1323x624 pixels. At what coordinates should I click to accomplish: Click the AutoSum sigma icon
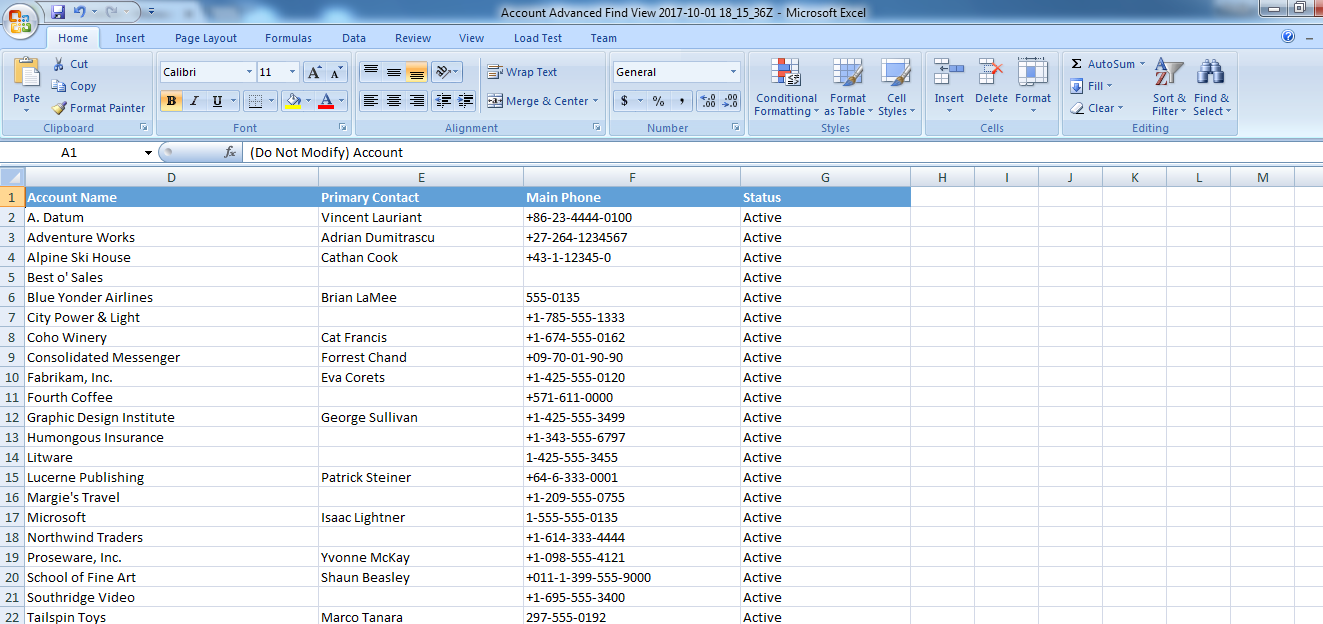coord(1077,64)
